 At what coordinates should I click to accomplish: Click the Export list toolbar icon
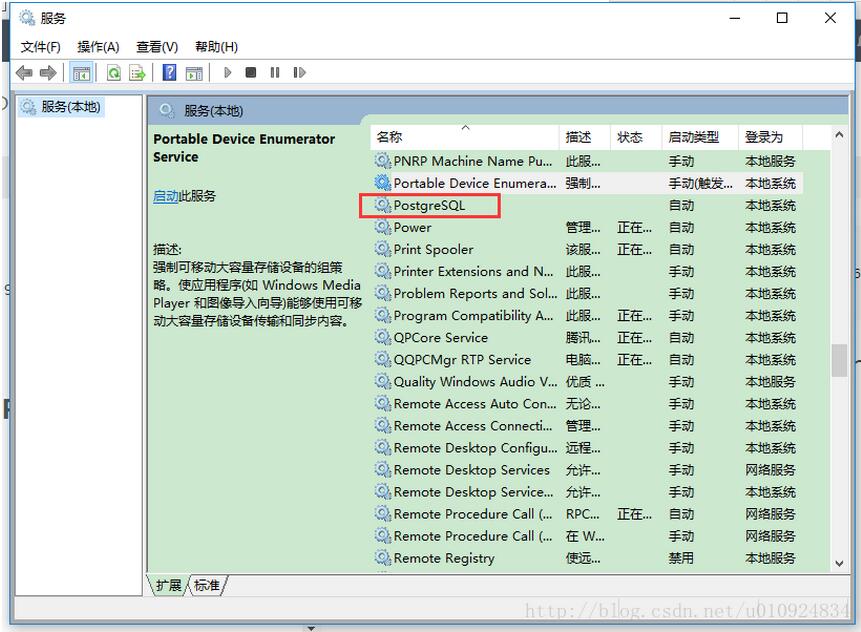137,73
